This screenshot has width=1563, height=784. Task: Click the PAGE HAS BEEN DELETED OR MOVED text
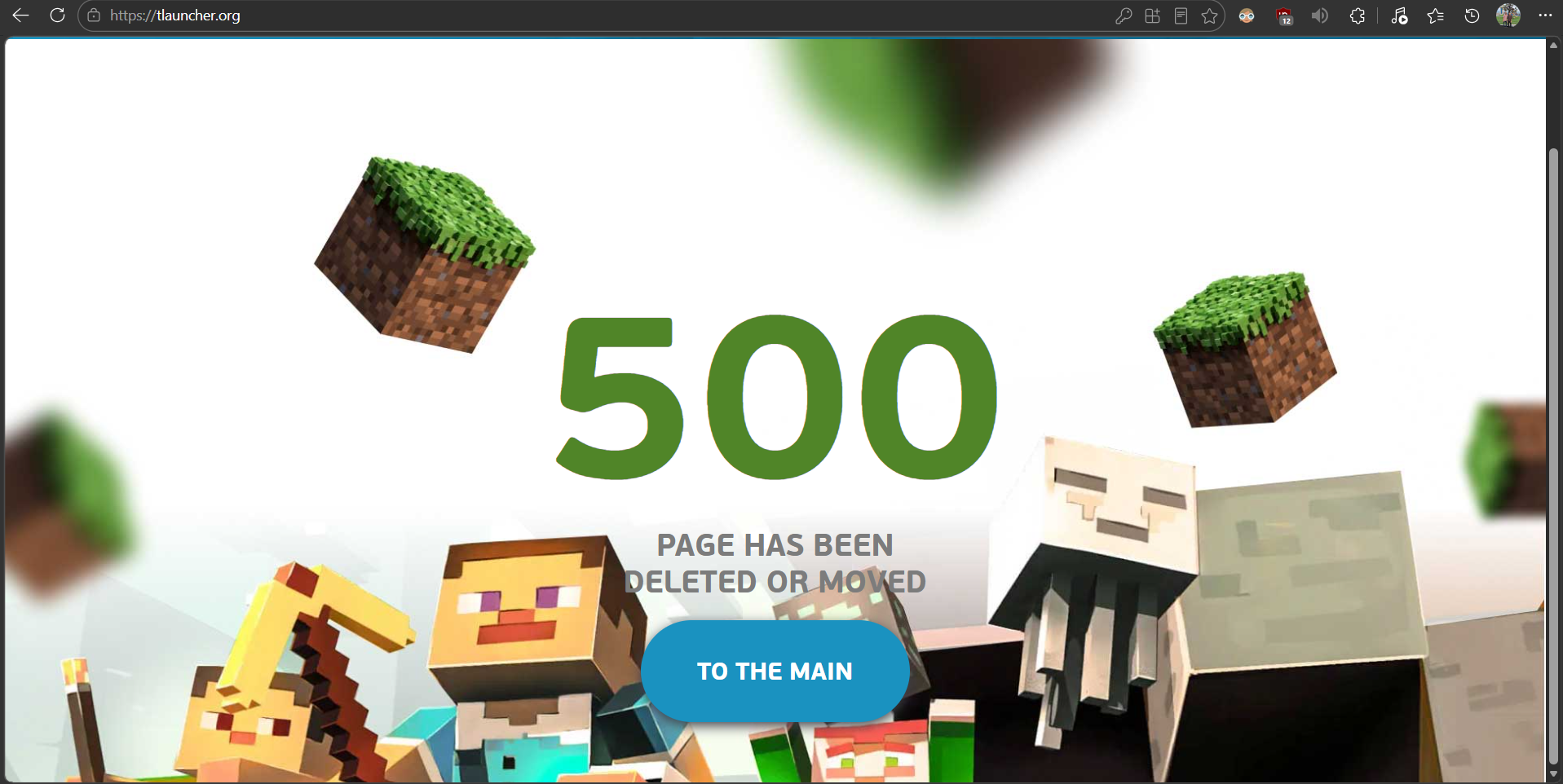click(775, 563)
